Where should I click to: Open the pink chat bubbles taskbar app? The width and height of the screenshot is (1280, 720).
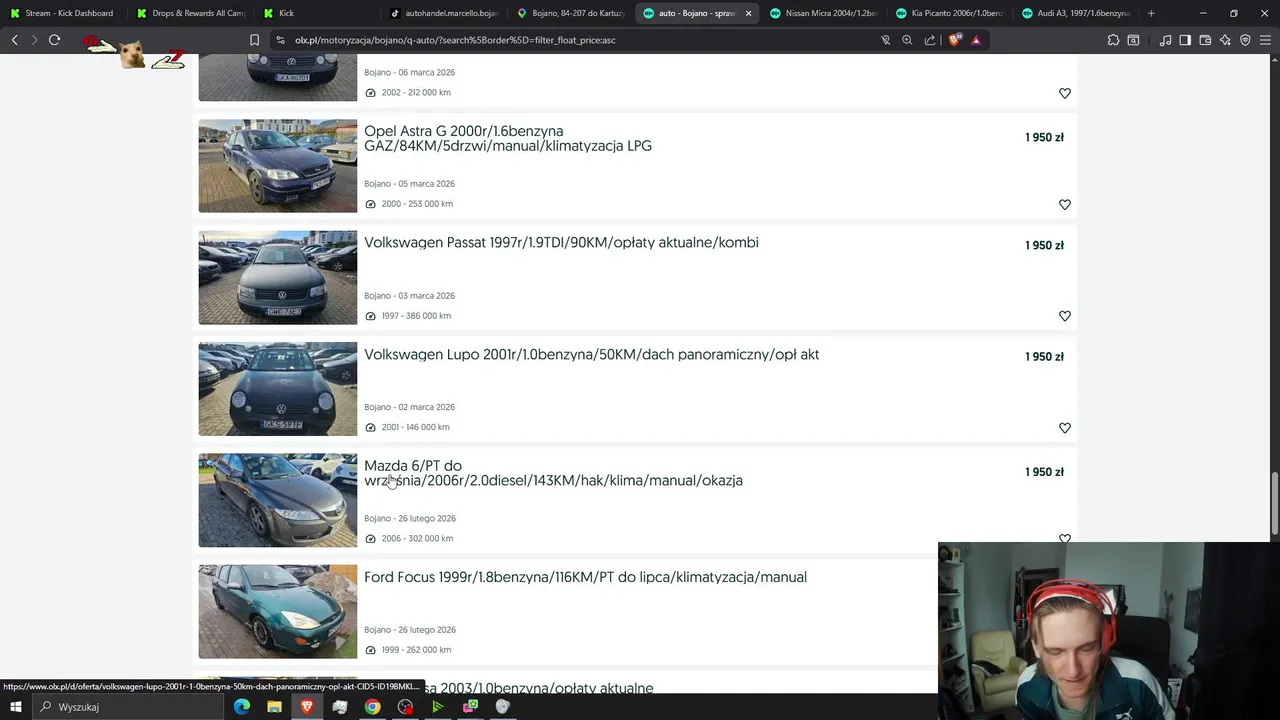pos(470,707)
